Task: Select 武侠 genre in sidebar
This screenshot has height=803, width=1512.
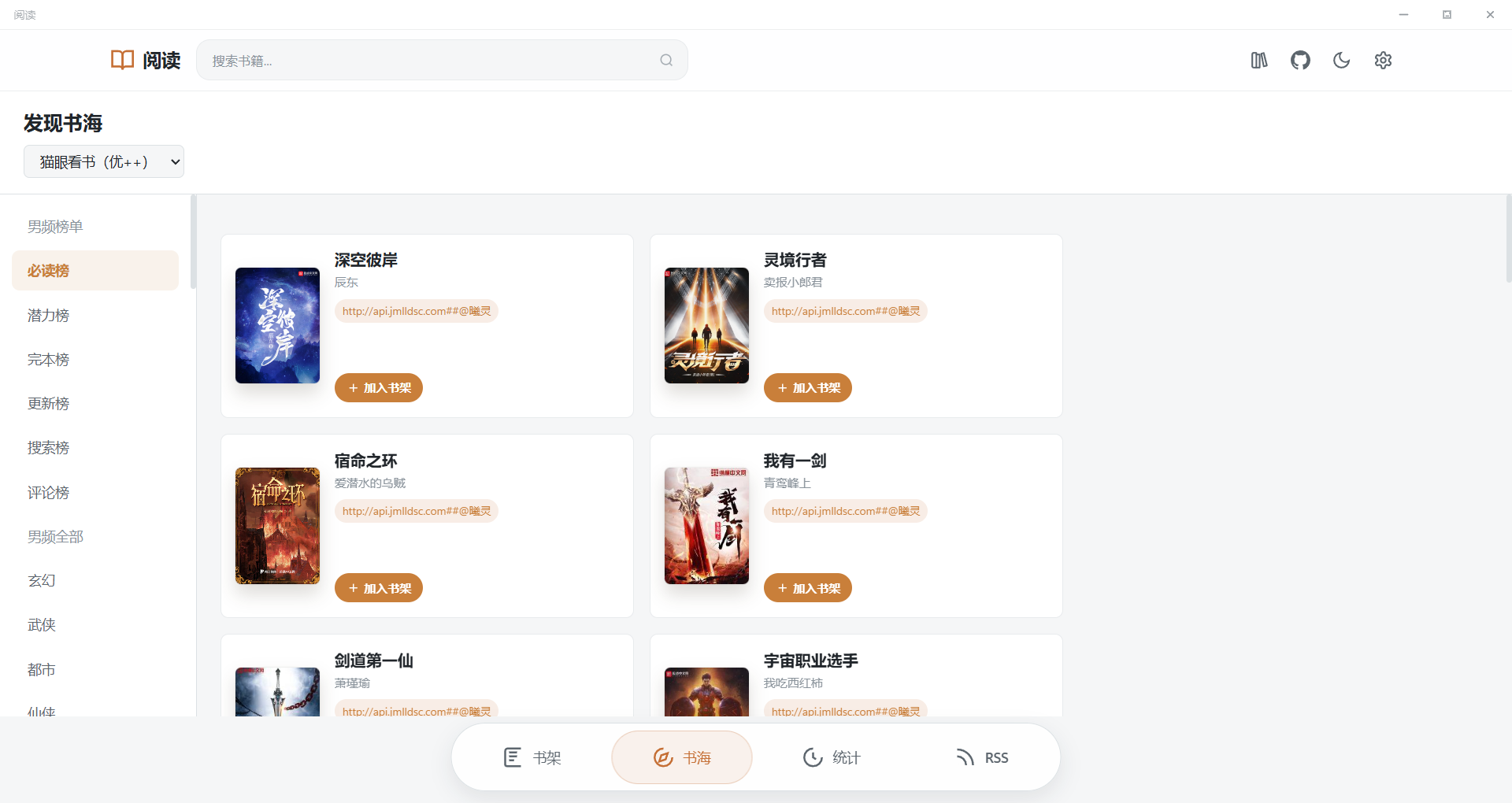Action: tap(95, 625)
